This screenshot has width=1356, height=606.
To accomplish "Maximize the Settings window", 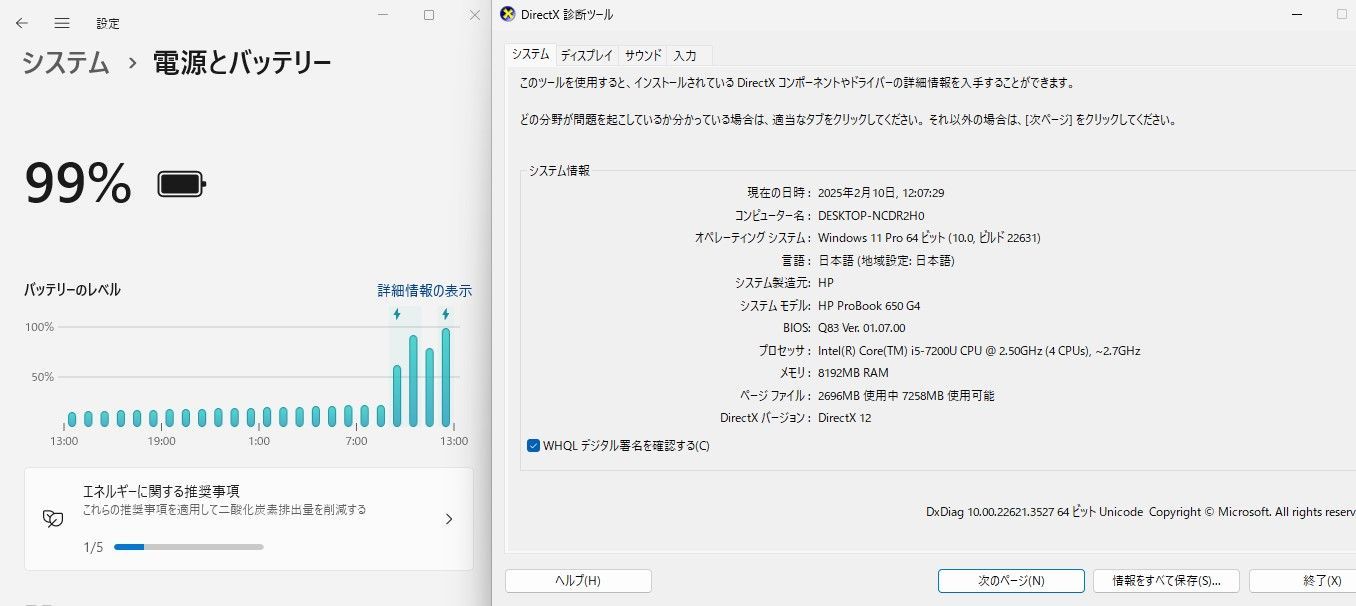I will [x=429, y=15].
